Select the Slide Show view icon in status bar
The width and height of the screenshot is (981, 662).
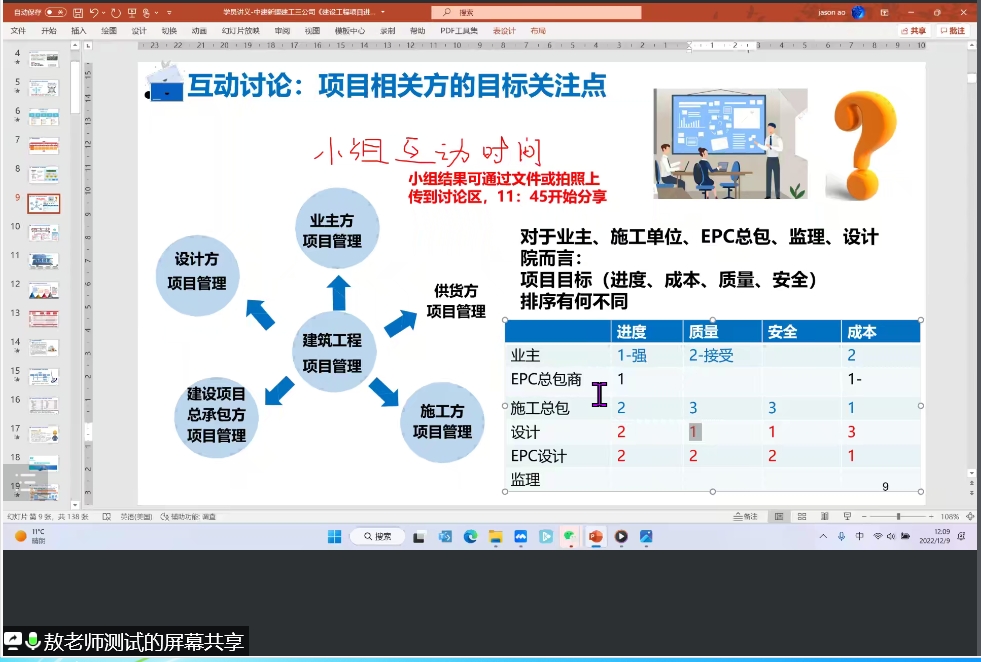click(x=847, y=514)
